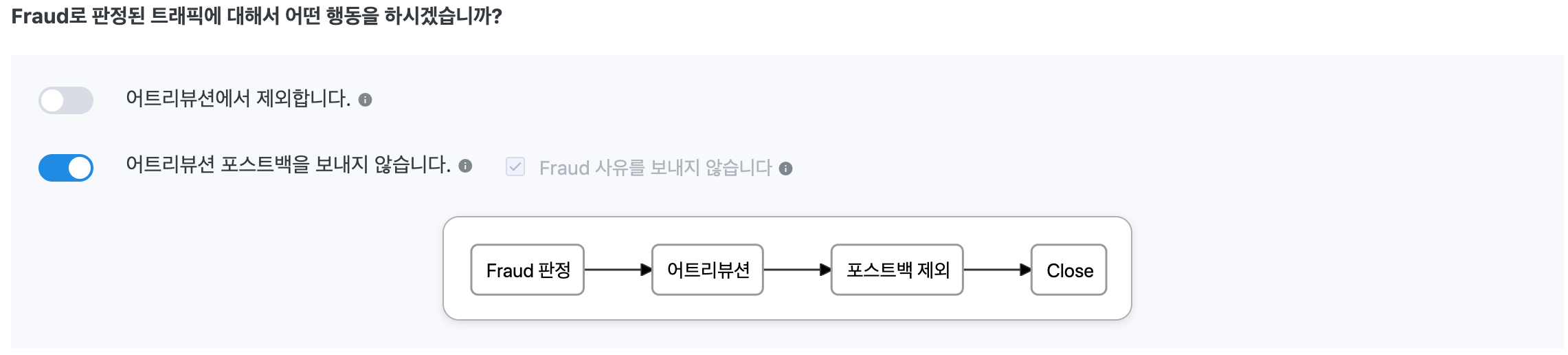The height and width of the screenshot is (355, 1568).
Task: Click the Fraud로 판정된 트래픽 heading
Action: [257, 17]
